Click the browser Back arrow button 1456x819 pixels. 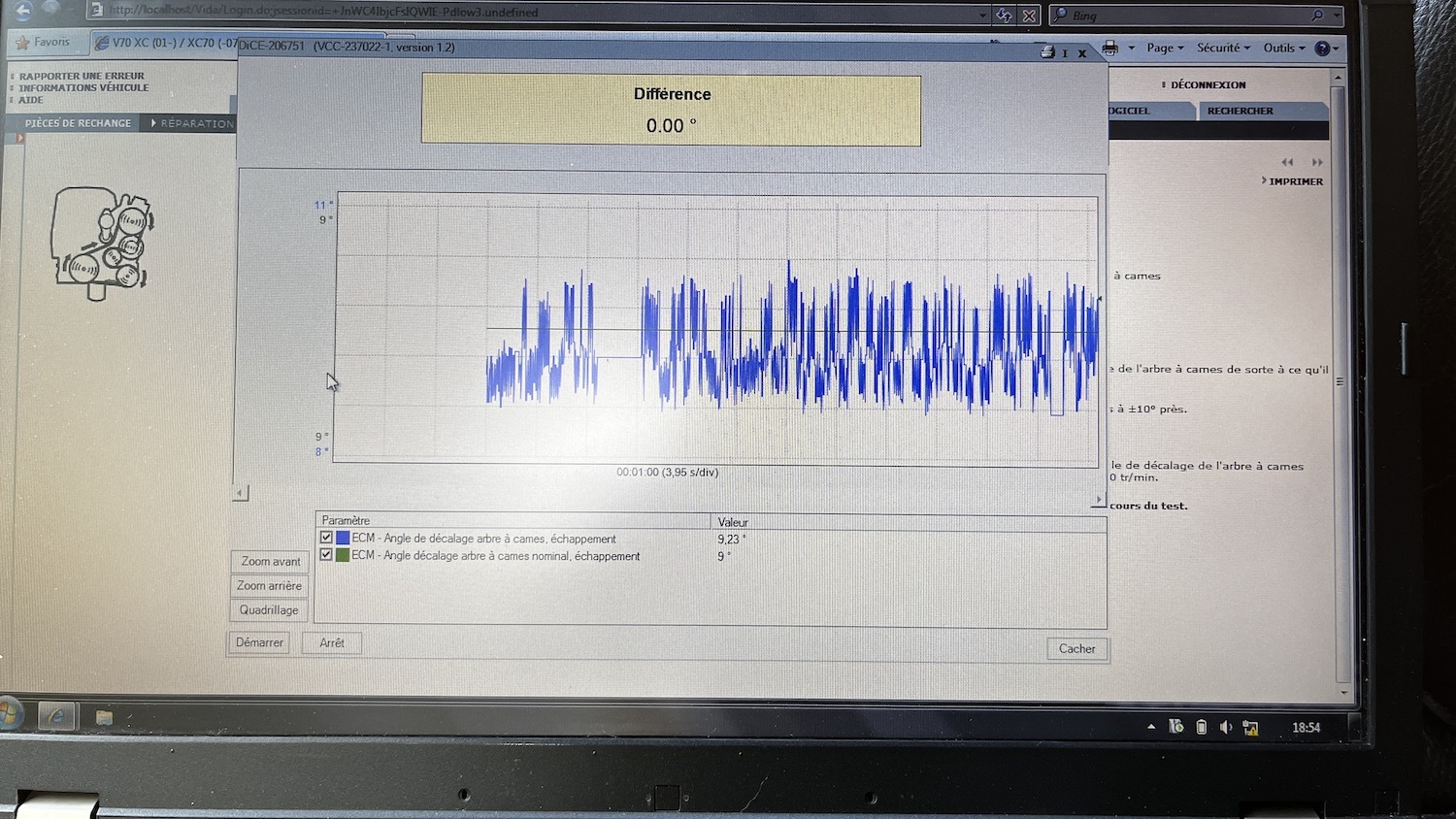pos(21,11)
